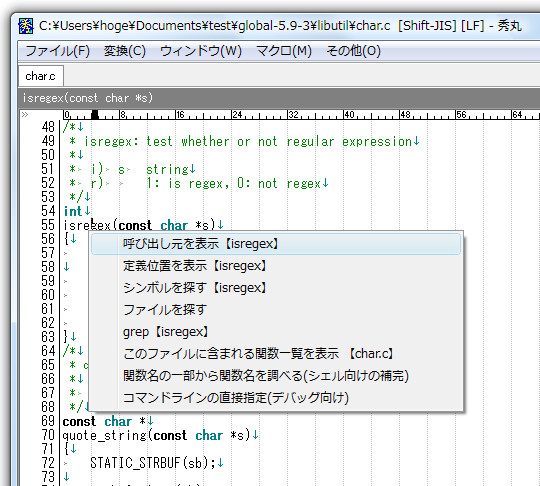Open the マクロ(M) menu
Viewport: 540px width, 486px height.
pos(284,51)
